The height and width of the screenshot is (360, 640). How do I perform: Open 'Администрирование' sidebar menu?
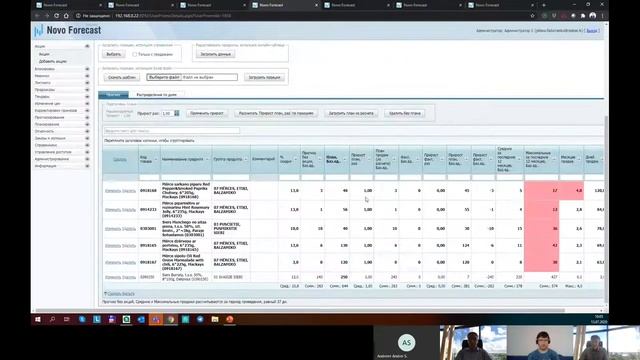[x=52, y=159]
